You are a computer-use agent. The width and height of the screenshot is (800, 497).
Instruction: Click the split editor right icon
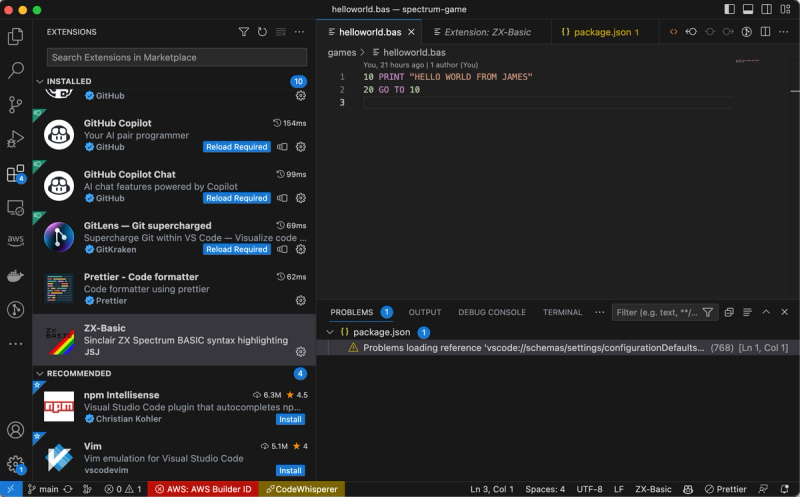pos(765,32)
